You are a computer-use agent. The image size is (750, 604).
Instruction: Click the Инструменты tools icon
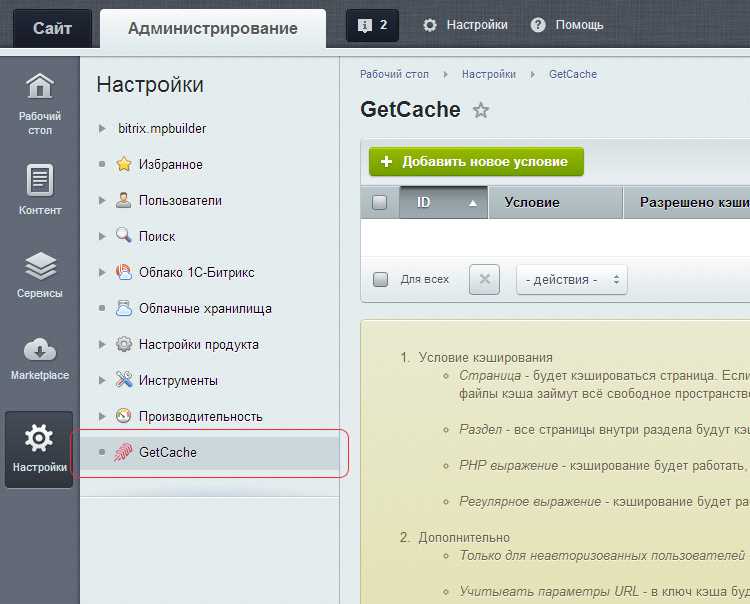coord(124,380)
